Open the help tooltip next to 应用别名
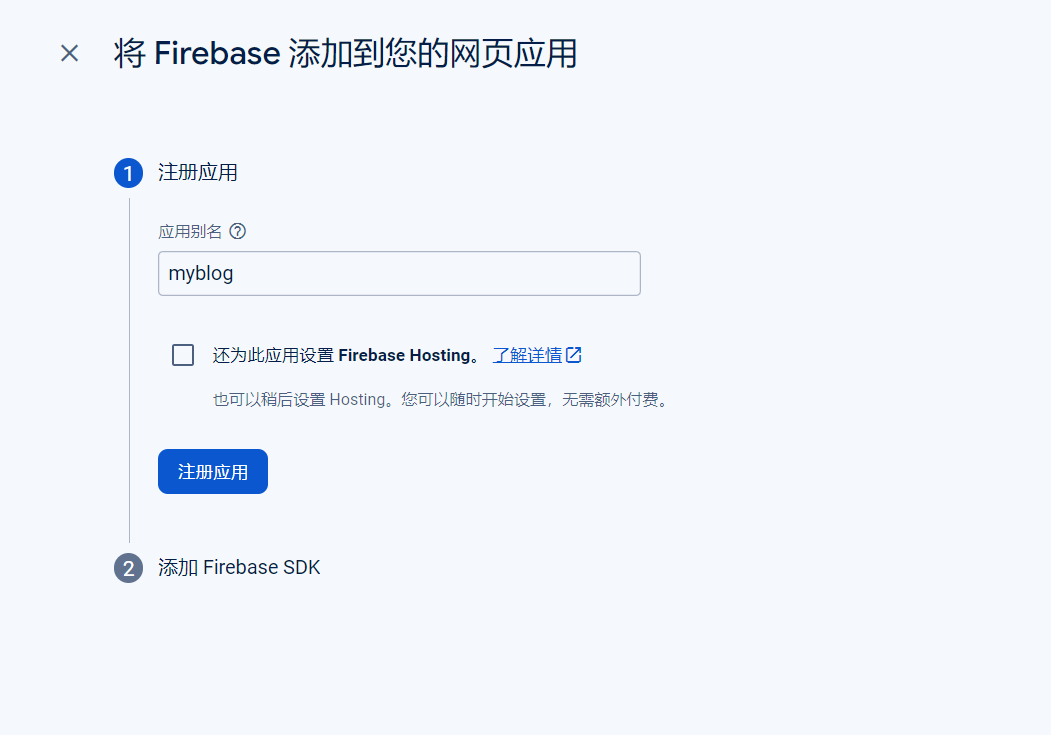 tap(237, 231)
